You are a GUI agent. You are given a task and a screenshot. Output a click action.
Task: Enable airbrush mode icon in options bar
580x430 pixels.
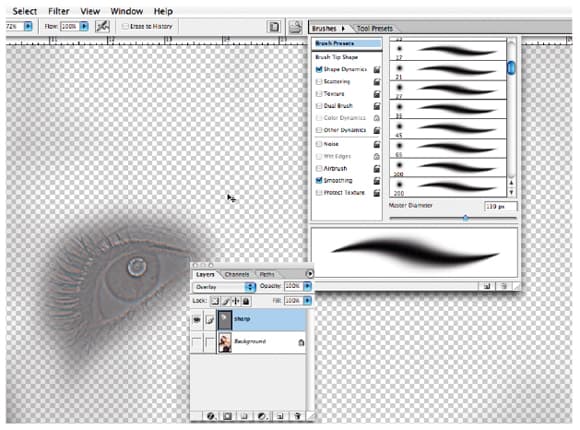coord(102,26)
